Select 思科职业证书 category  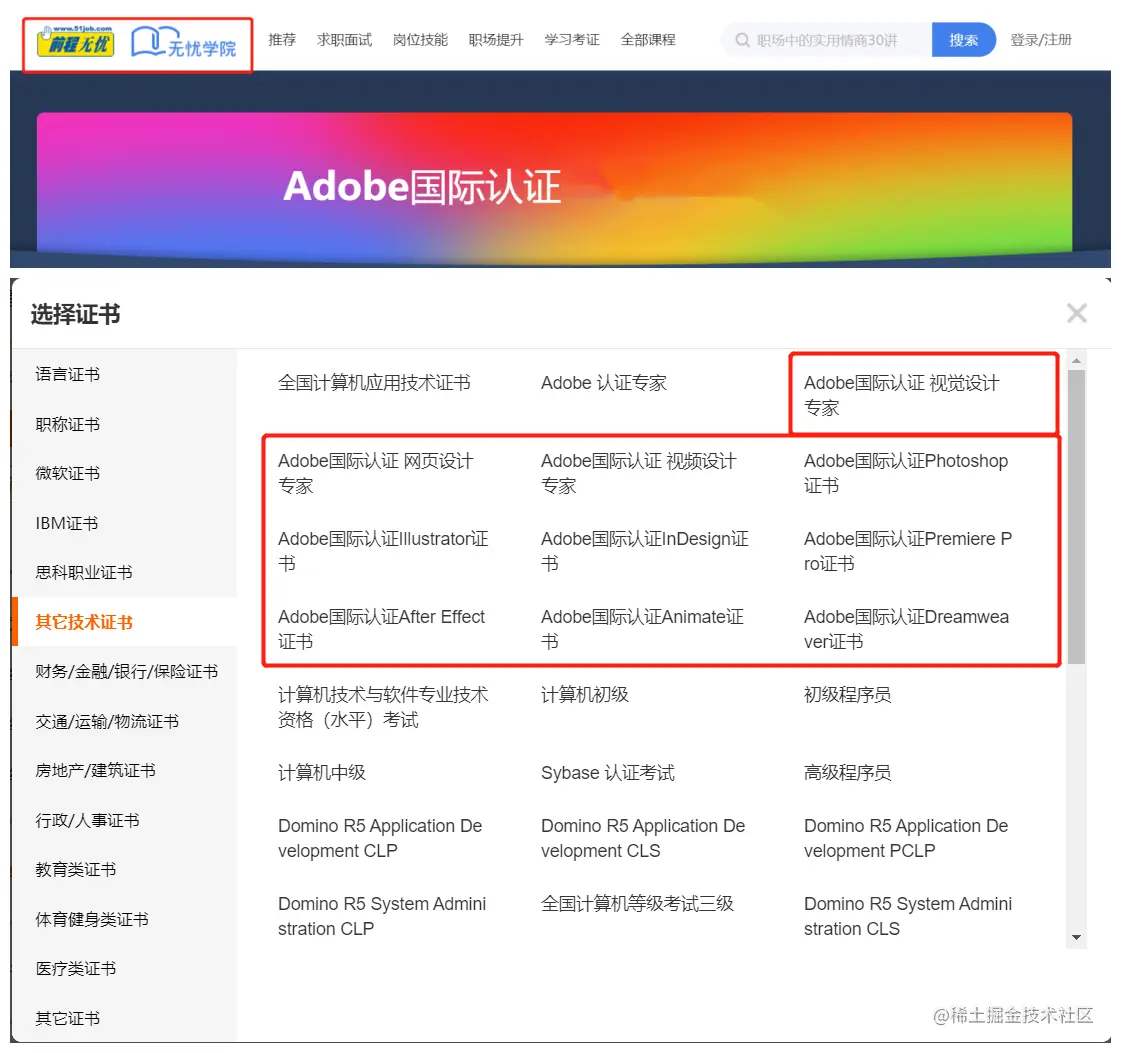(84, 573)
